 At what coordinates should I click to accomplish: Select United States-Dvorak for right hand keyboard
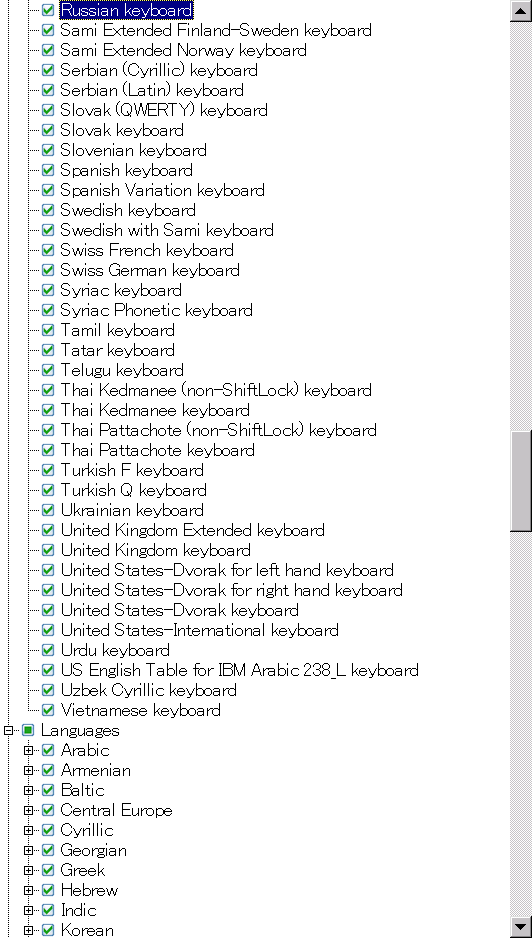pos(232,590)
